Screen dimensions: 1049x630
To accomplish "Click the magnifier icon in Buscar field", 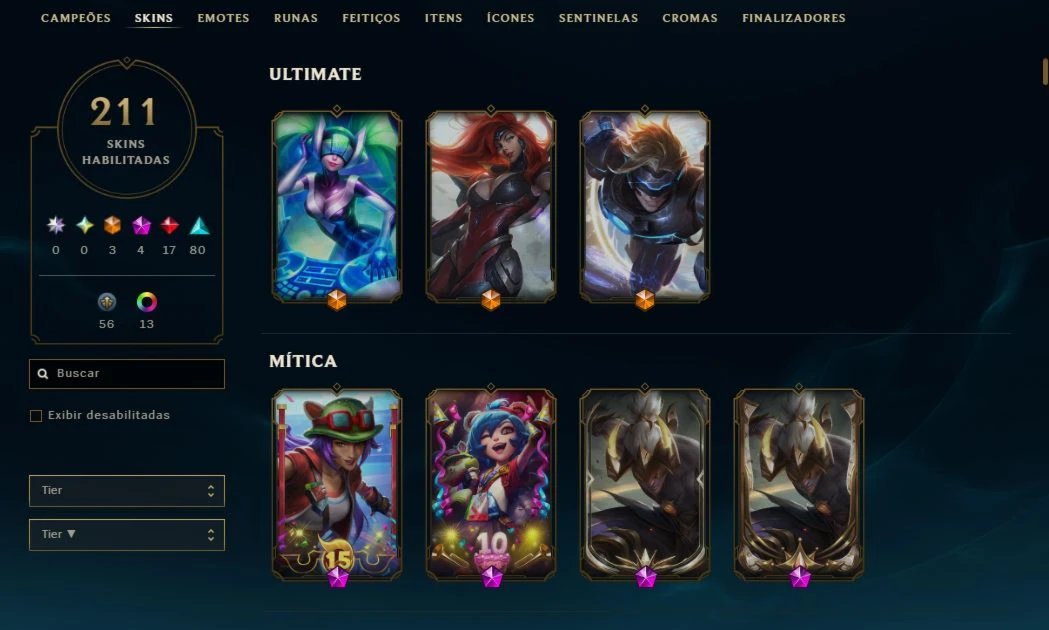I will (x=43, y=374).
